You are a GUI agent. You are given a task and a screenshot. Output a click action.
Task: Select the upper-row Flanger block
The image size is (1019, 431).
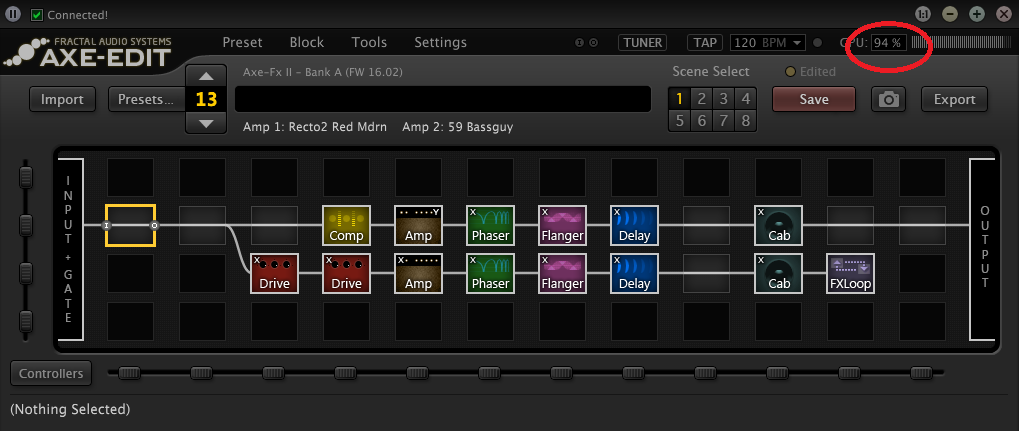click(563, 226)
